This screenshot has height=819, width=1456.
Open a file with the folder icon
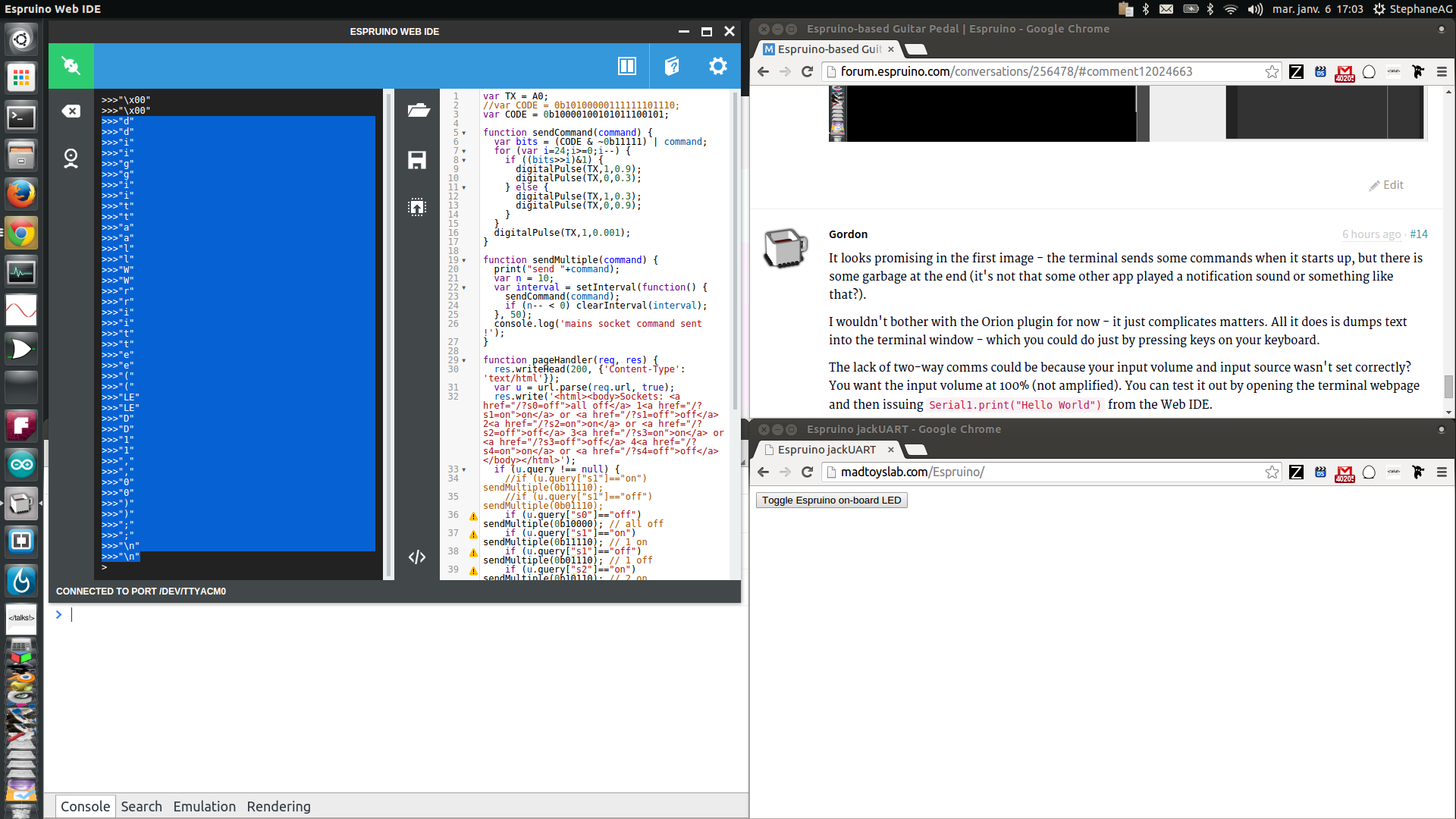pos(418,111)
